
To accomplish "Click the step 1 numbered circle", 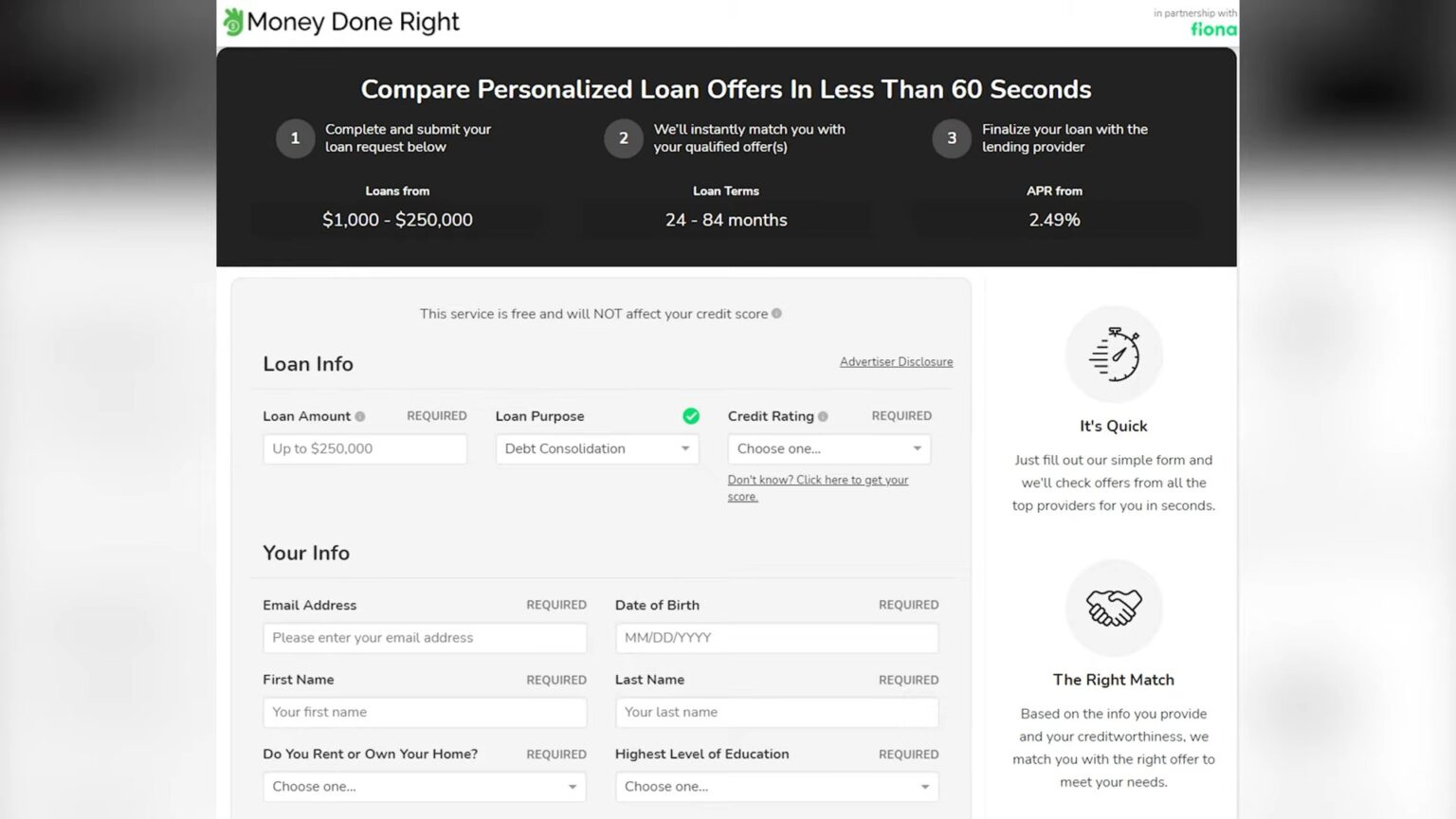I will click(295, 137).
